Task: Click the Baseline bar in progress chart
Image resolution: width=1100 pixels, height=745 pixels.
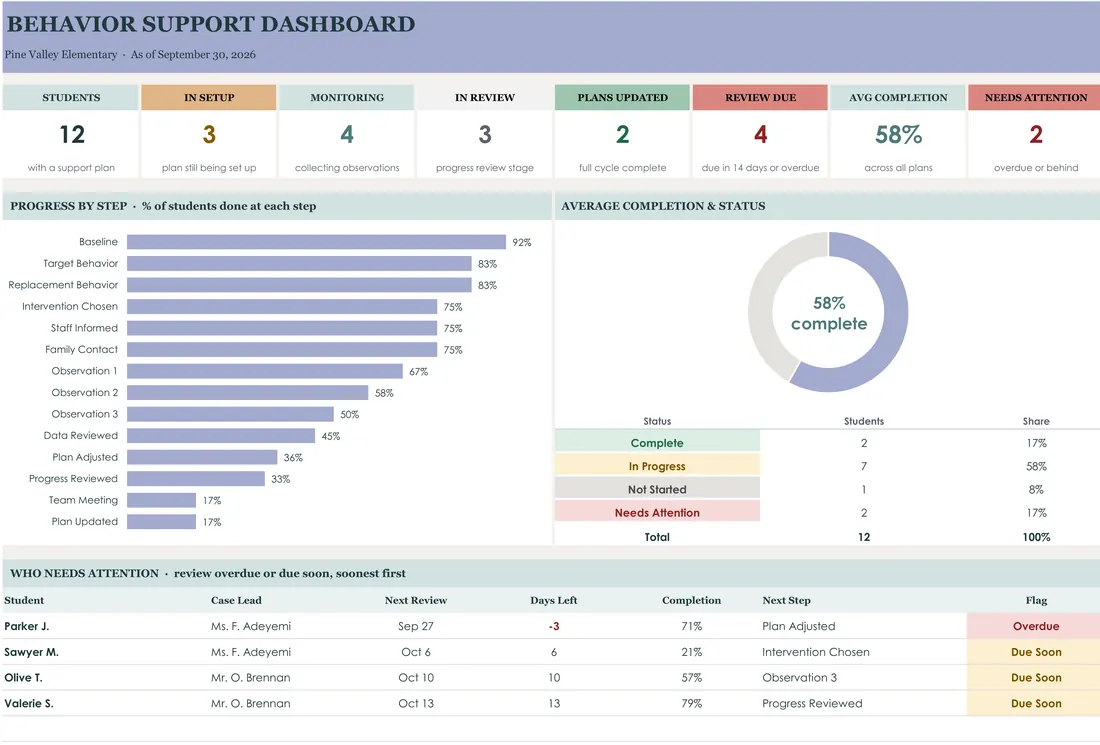Action: [x=316, y=242]
